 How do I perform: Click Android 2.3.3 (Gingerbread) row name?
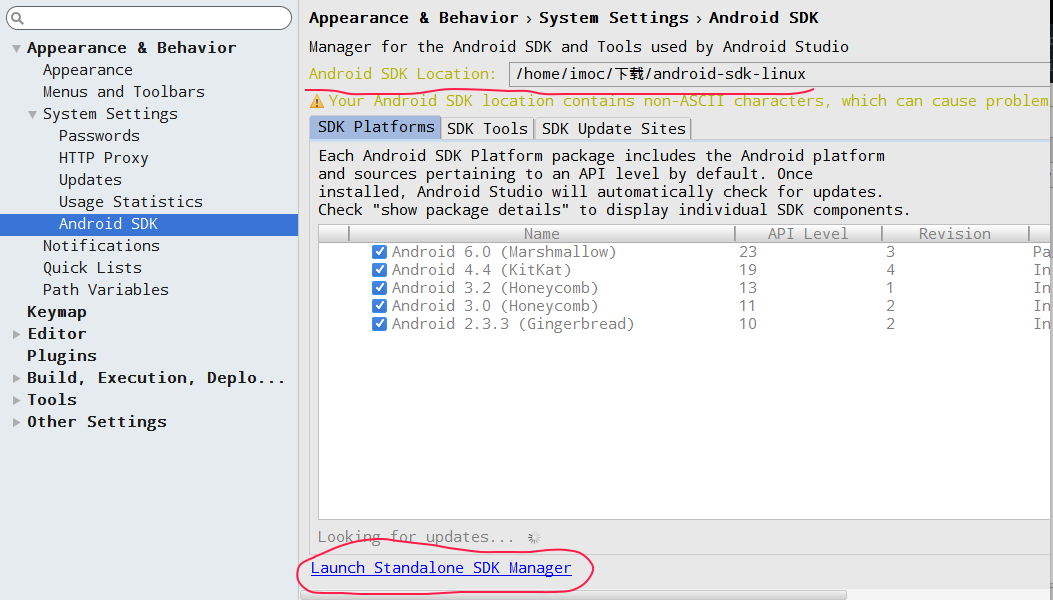point(513,324)
